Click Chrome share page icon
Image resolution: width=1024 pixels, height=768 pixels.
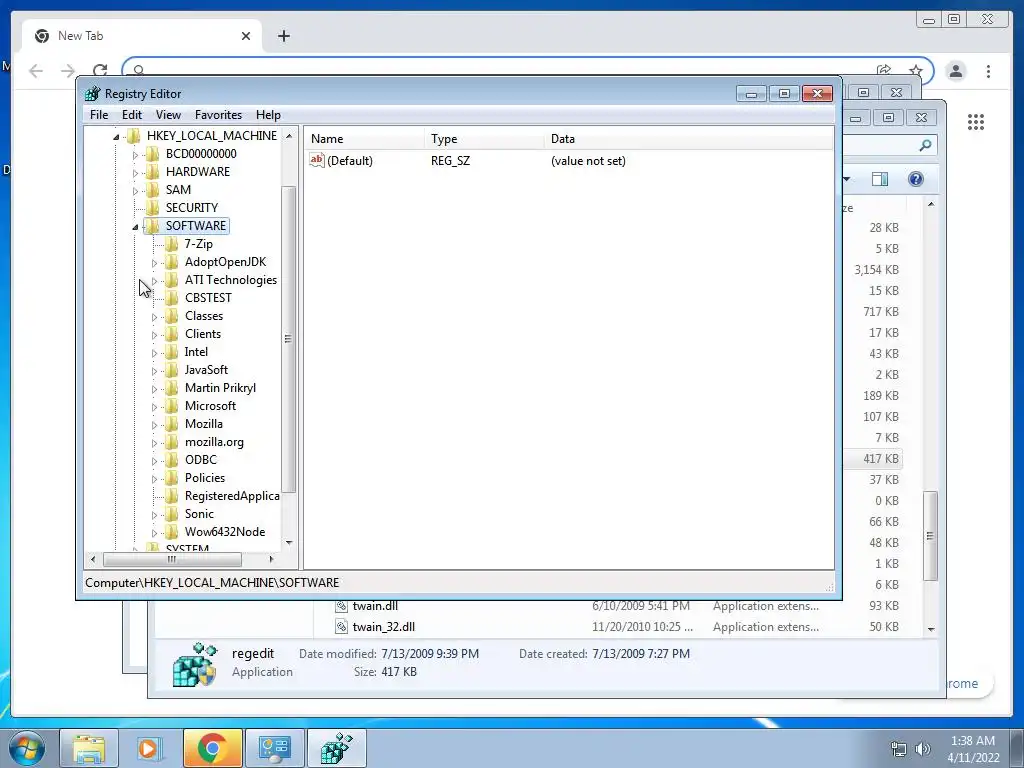[x=884, y=71]
